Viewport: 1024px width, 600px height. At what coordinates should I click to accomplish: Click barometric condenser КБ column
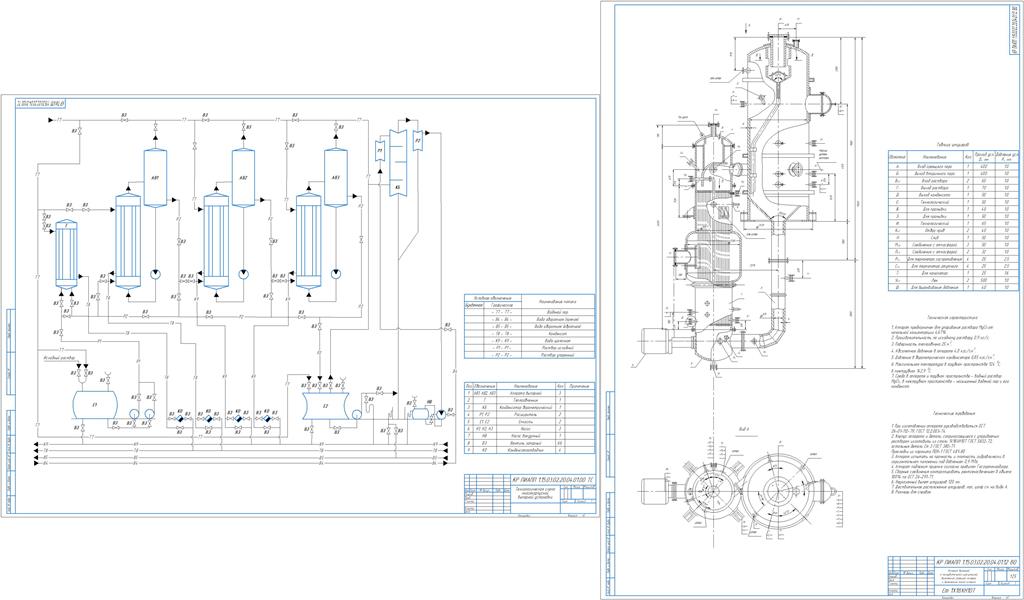pos(397,163)
